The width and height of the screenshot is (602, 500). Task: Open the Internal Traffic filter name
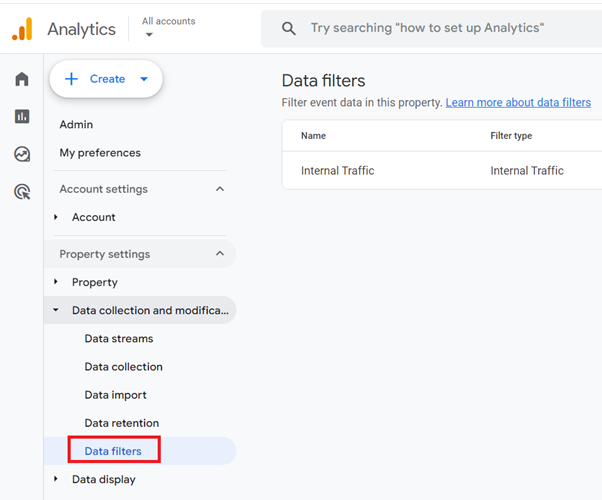pos(337,171)
